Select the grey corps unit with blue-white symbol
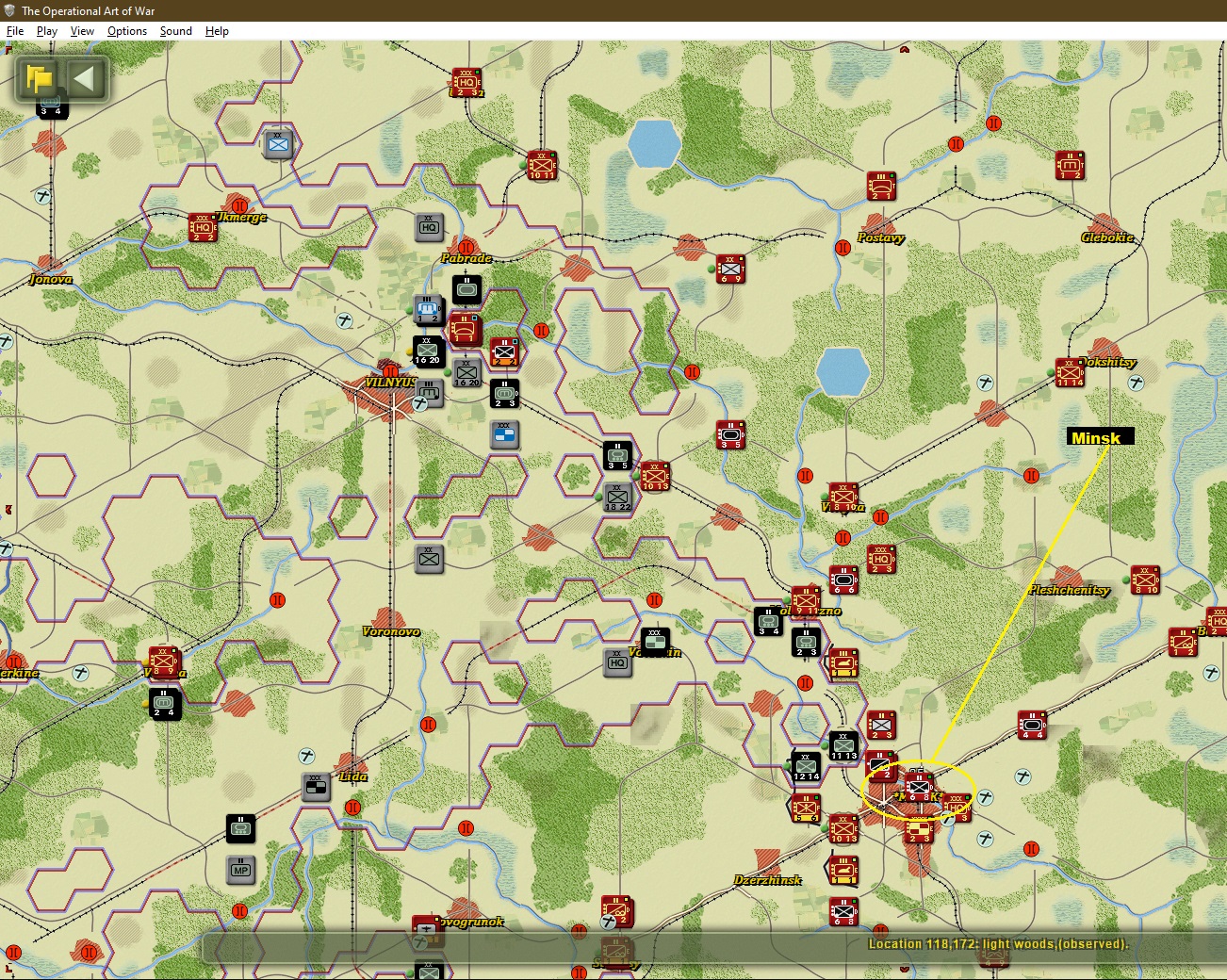 pyautogui.click(x=504, y=434)
